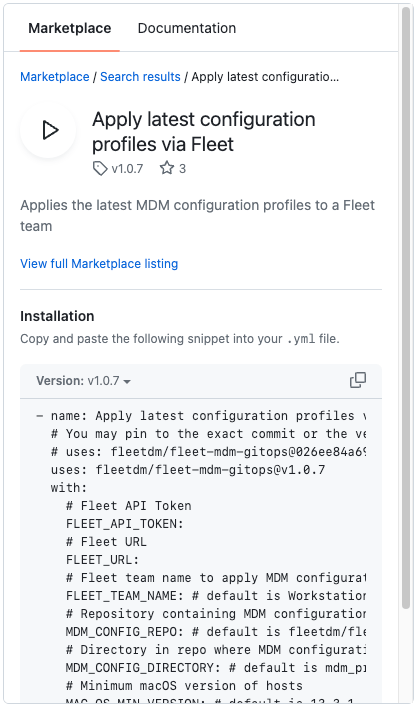
Task: Click the truncated 'Apply latest configuratio…' breadcrumb text
Action: click(x=265, y=77)
